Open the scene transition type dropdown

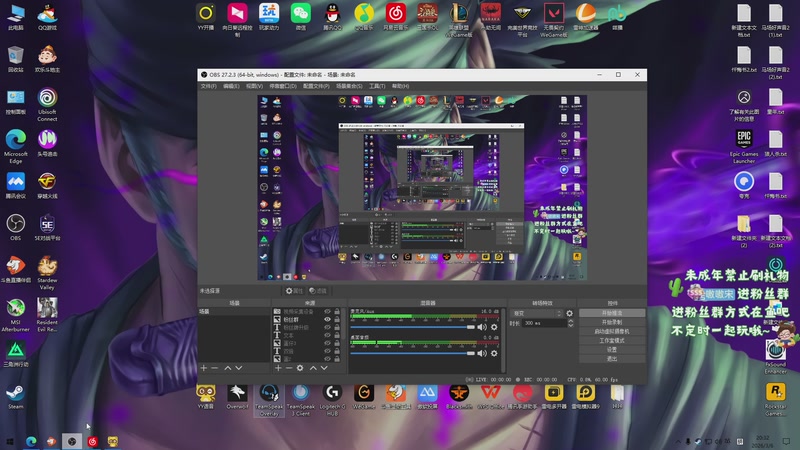point(536,313)
